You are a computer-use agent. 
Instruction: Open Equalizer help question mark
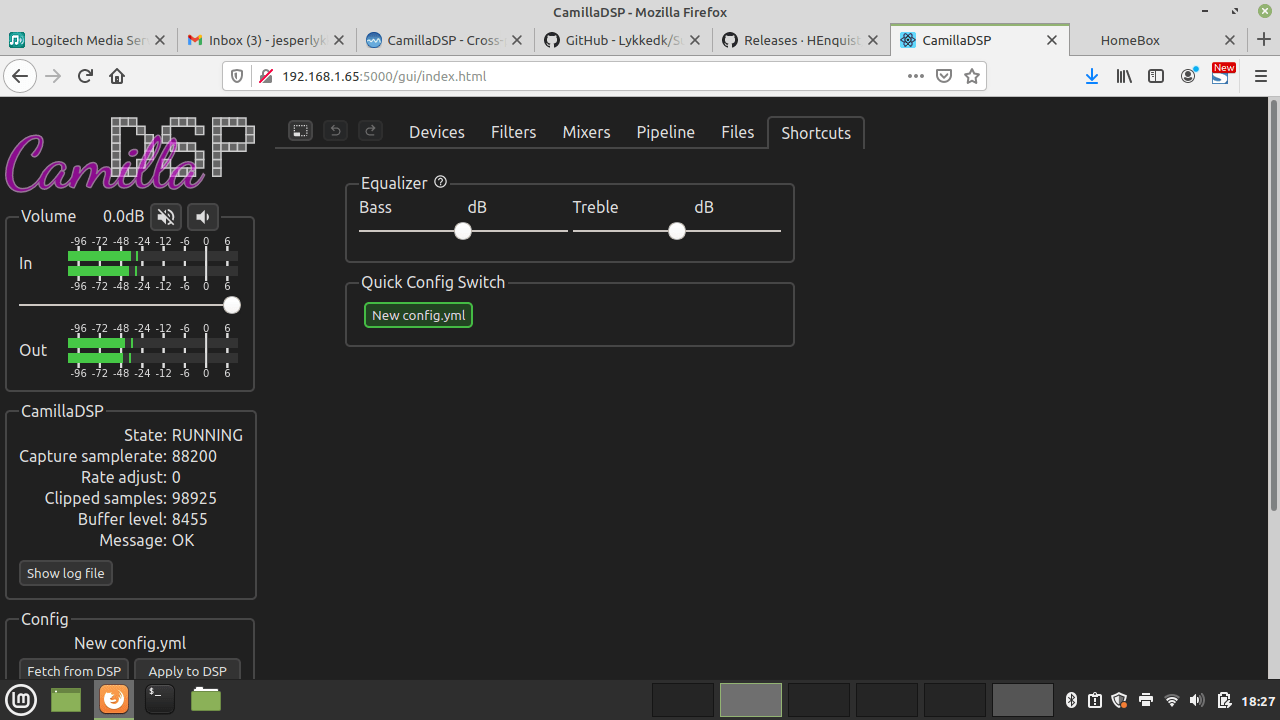pyautogui.click(x=441, y=182)
